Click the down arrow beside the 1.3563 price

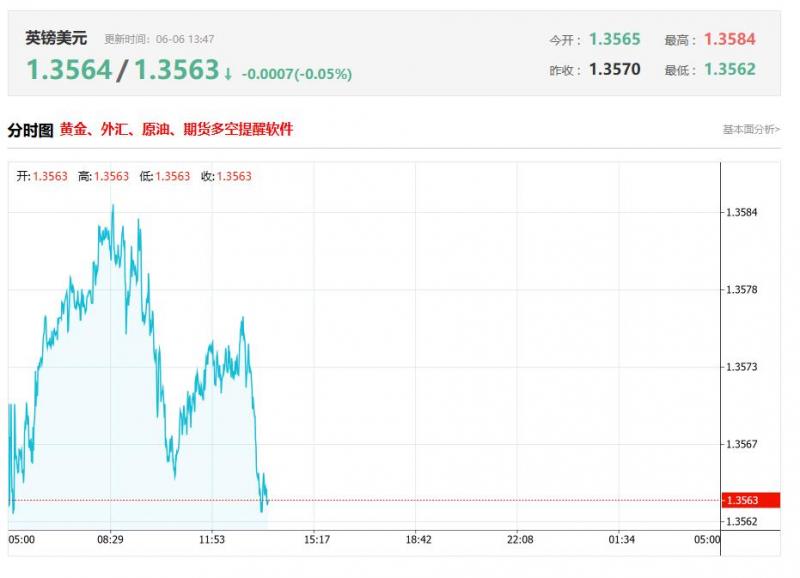(x=228, y=73)
